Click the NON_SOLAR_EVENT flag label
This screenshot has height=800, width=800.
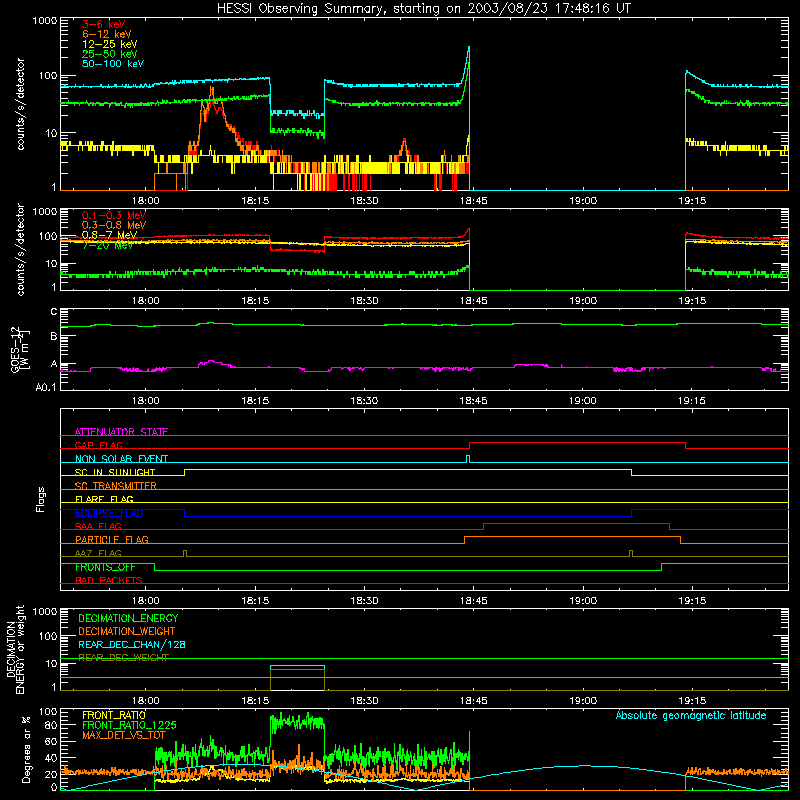click(x=121, y=459)
